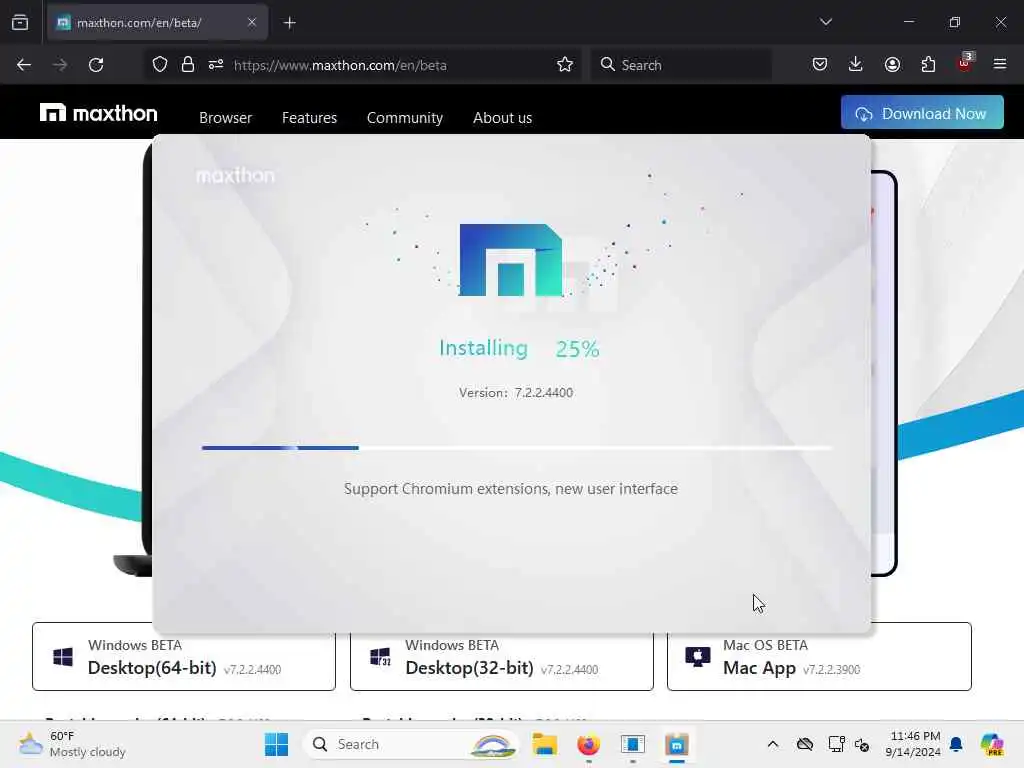The image size is (1024, 768).
Task: Open the notification bell
Action: pos(956,744)
